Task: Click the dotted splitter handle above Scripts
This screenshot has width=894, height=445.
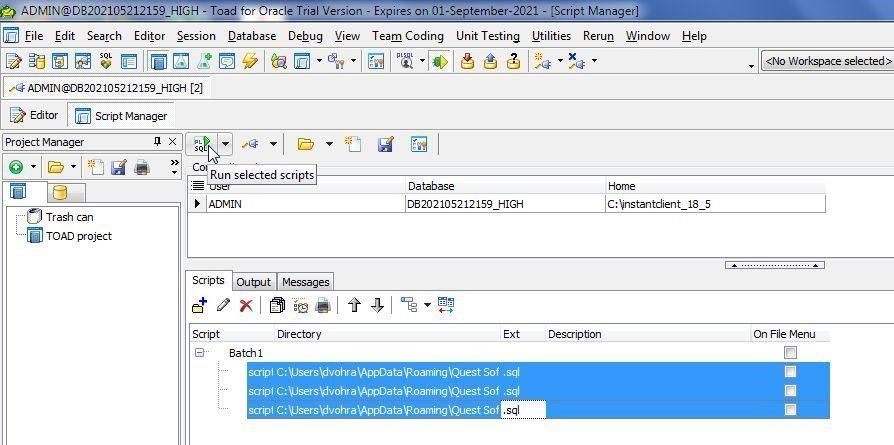Action: click(774, 265)
